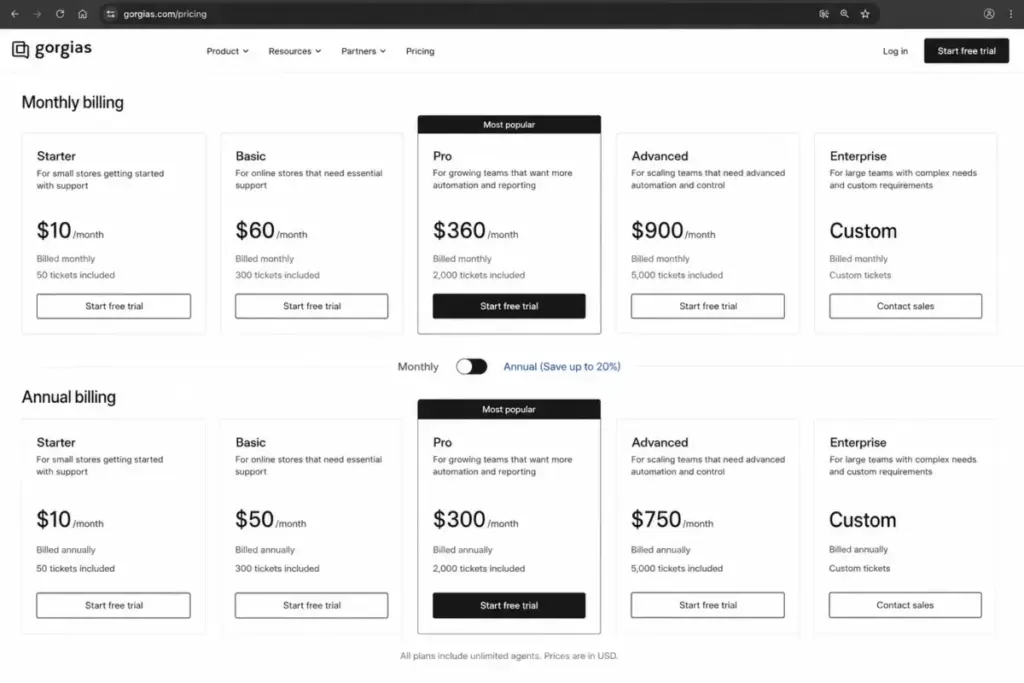
Task: Expand the Resources dropdown menu
Action: [295, 51]
